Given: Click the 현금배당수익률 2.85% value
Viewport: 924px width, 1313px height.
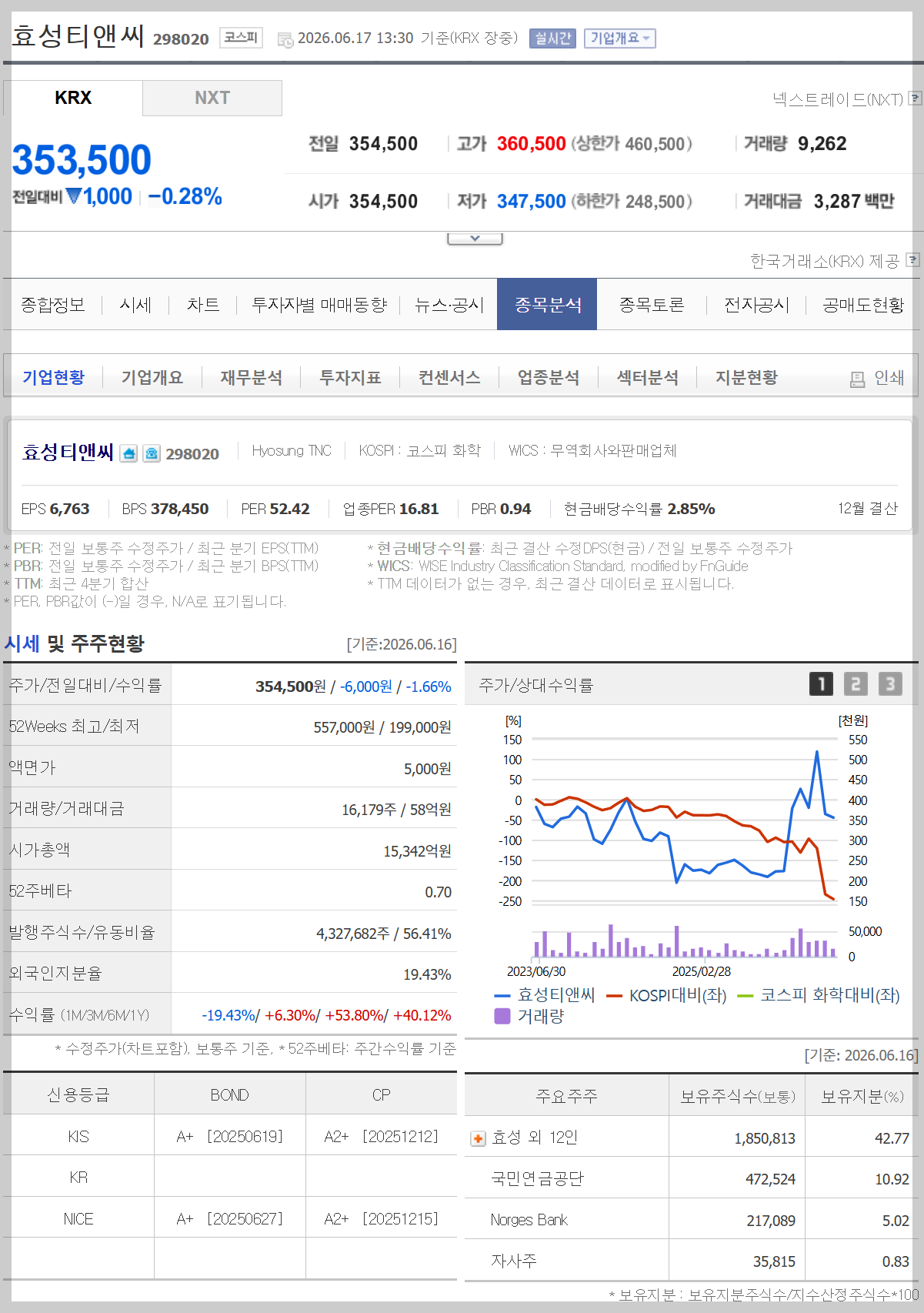Looking at the screenshot, I should click(691, 509).
